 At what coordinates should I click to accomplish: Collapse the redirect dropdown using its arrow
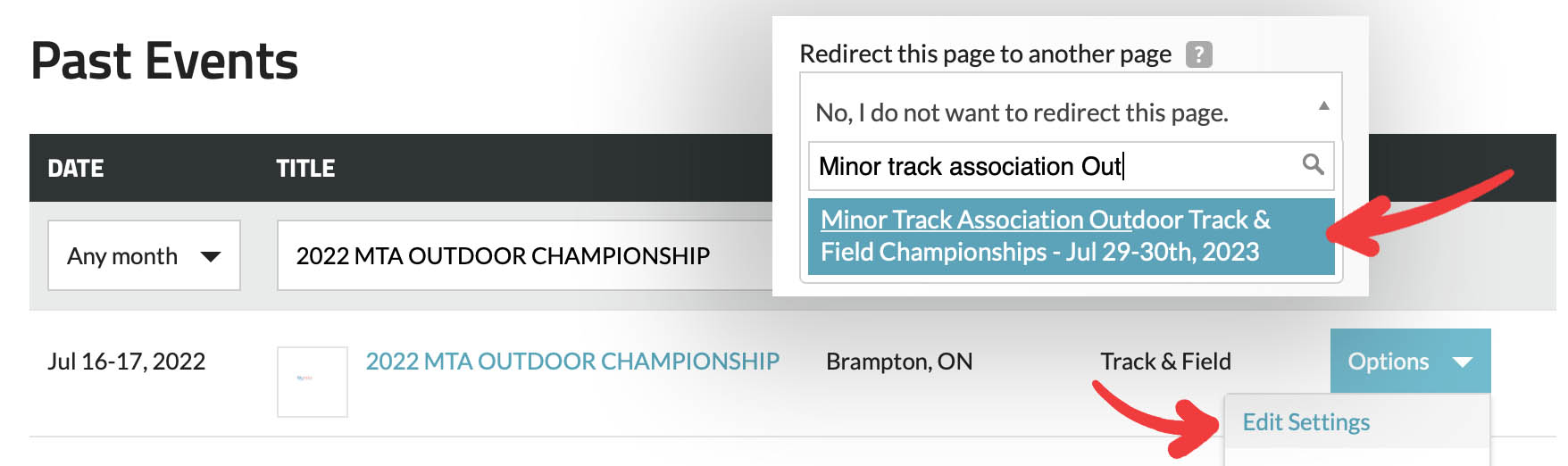[1323, 106]
